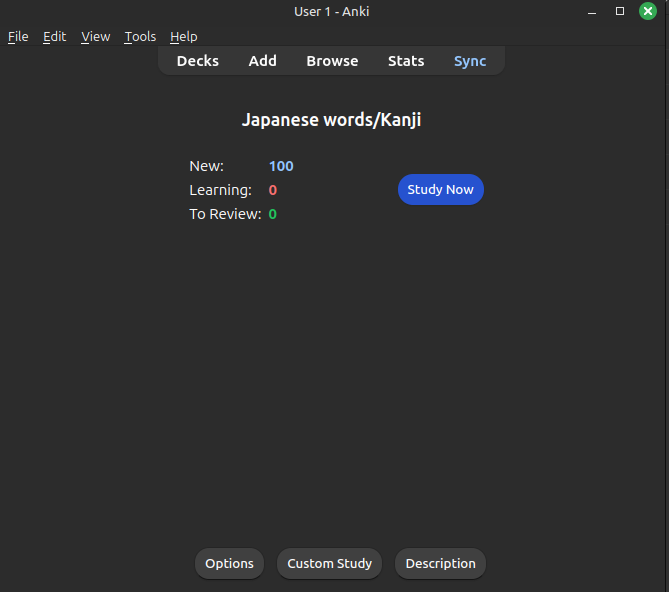Go to the Decks screen
Screen dimensions: 669x592
coord(198,61)
